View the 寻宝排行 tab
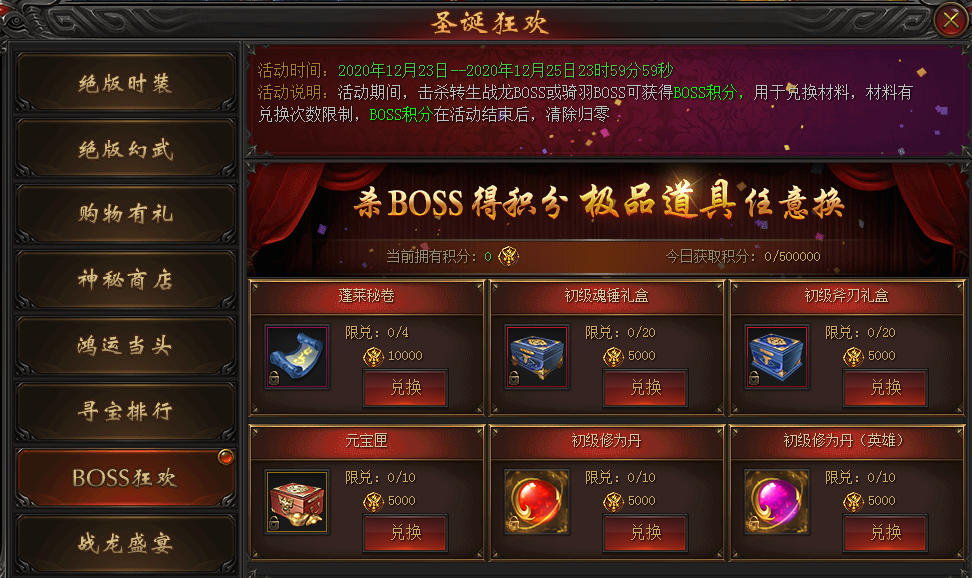Screen dimensions: 972x578 coord(125,411)
